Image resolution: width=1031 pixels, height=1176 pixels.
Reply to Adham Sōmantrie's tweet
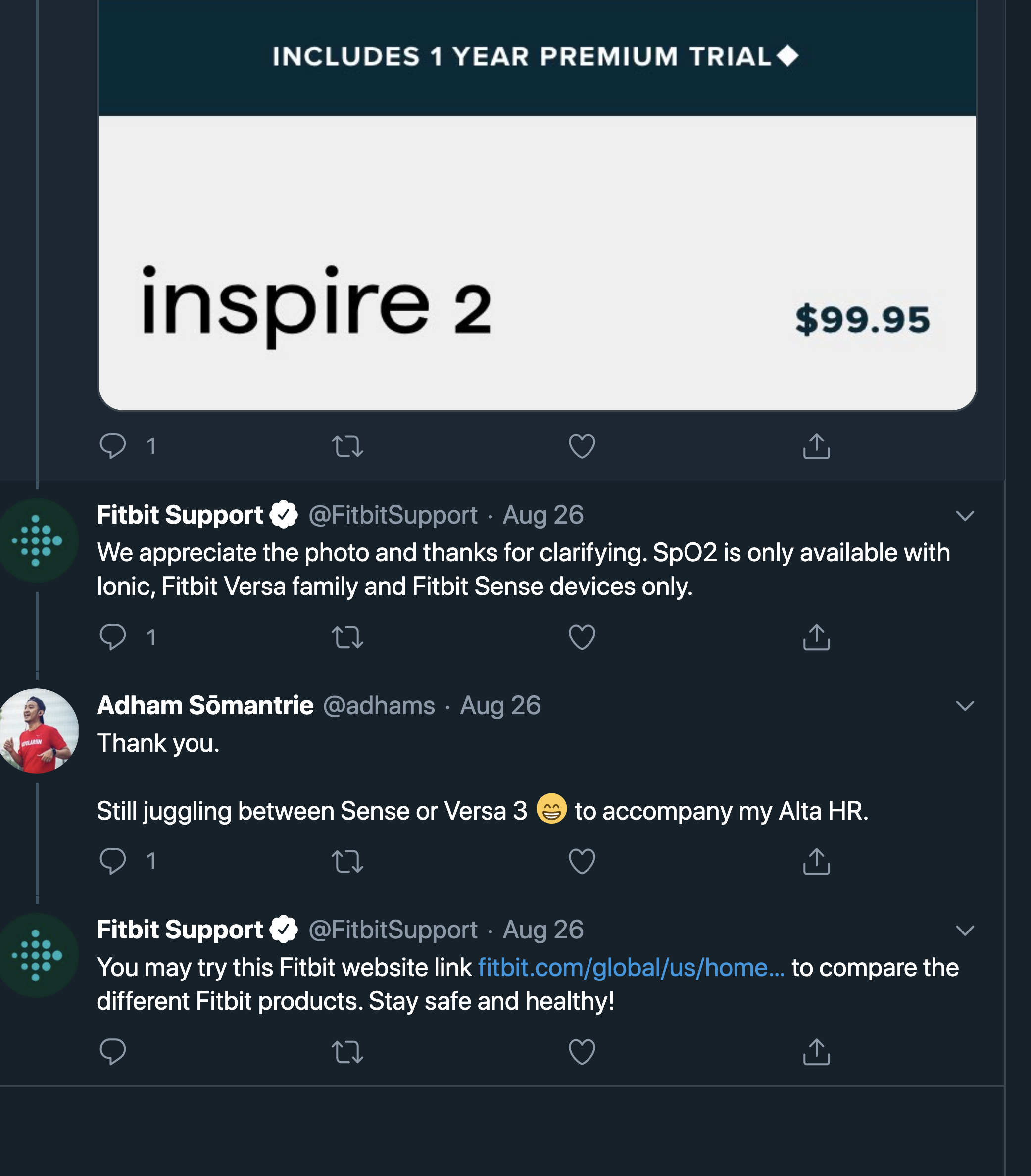pos(113,861)
